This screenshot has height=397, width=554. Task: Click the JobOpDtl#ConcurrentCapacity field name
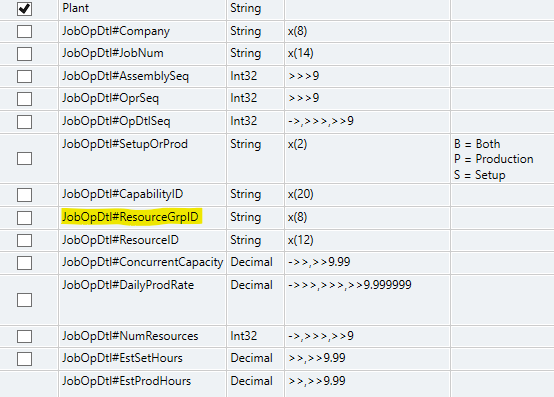click(x=143, y=262)
